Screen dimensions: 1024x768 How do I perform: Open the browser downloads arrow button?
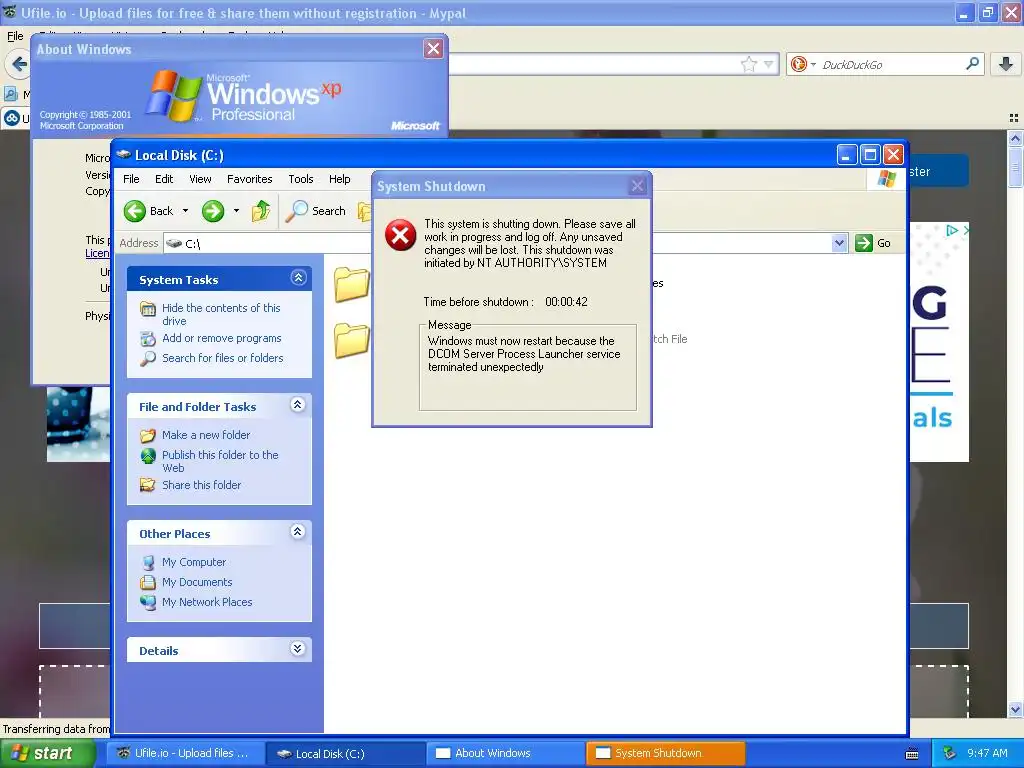pyautogui.click(x=1006, y=63)
